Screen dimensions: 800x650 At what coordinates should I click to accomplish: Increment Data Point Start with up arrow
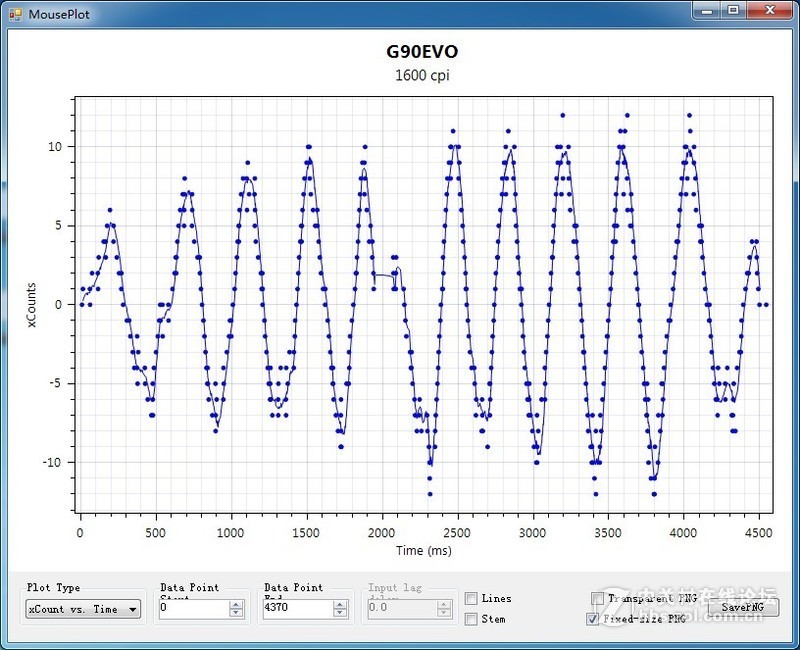[x=236, y=604]
